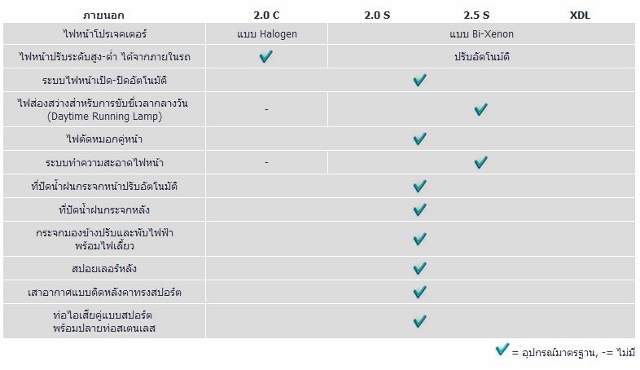Click the Daytime Running Lamp row checkmark
The height and width of the screenshot is (370, 640).
pos(481,109)
